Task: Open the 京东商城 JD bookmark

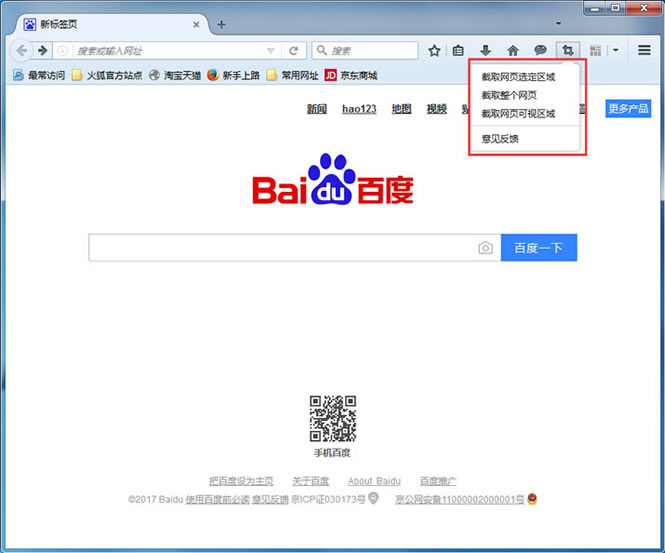Action: click(351, 75)
